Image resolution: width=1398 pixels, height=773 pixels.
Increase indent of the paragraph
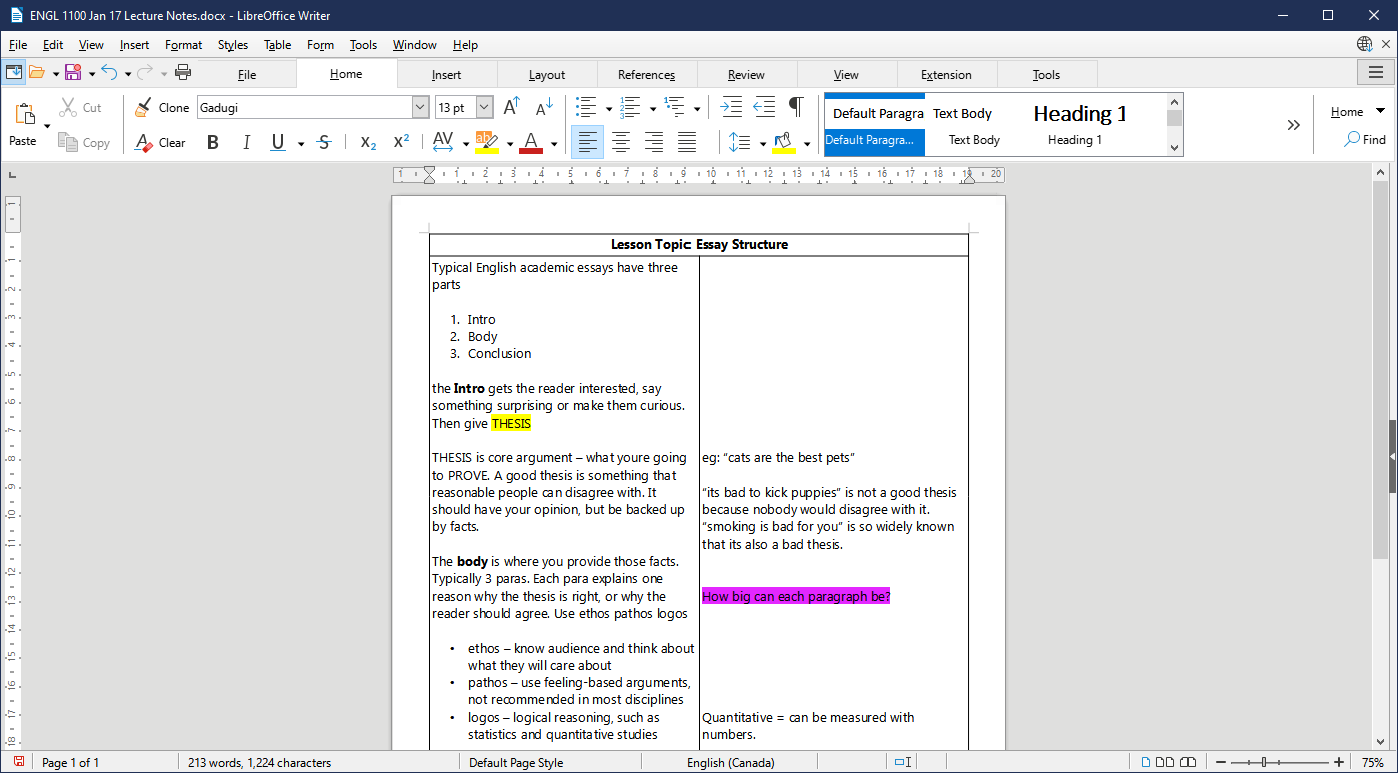(x=733, y=105)
